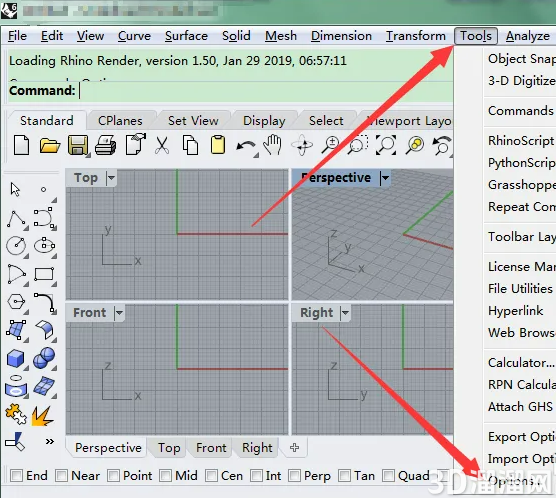556x498 pixels.
Task: Click the Print icon
Action: click(105, 145)
